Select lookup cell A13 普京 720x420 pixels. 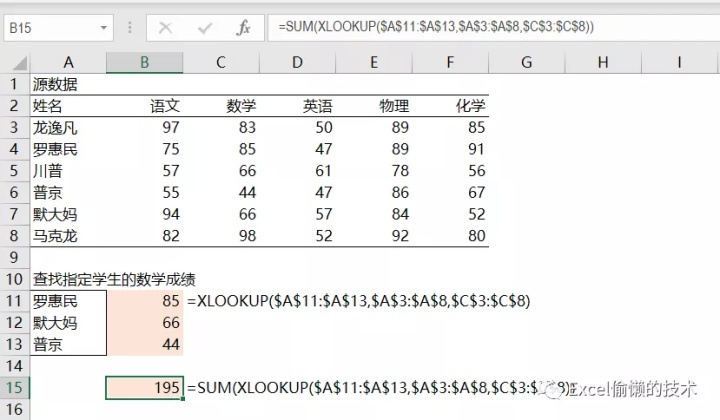coord(68,344)
